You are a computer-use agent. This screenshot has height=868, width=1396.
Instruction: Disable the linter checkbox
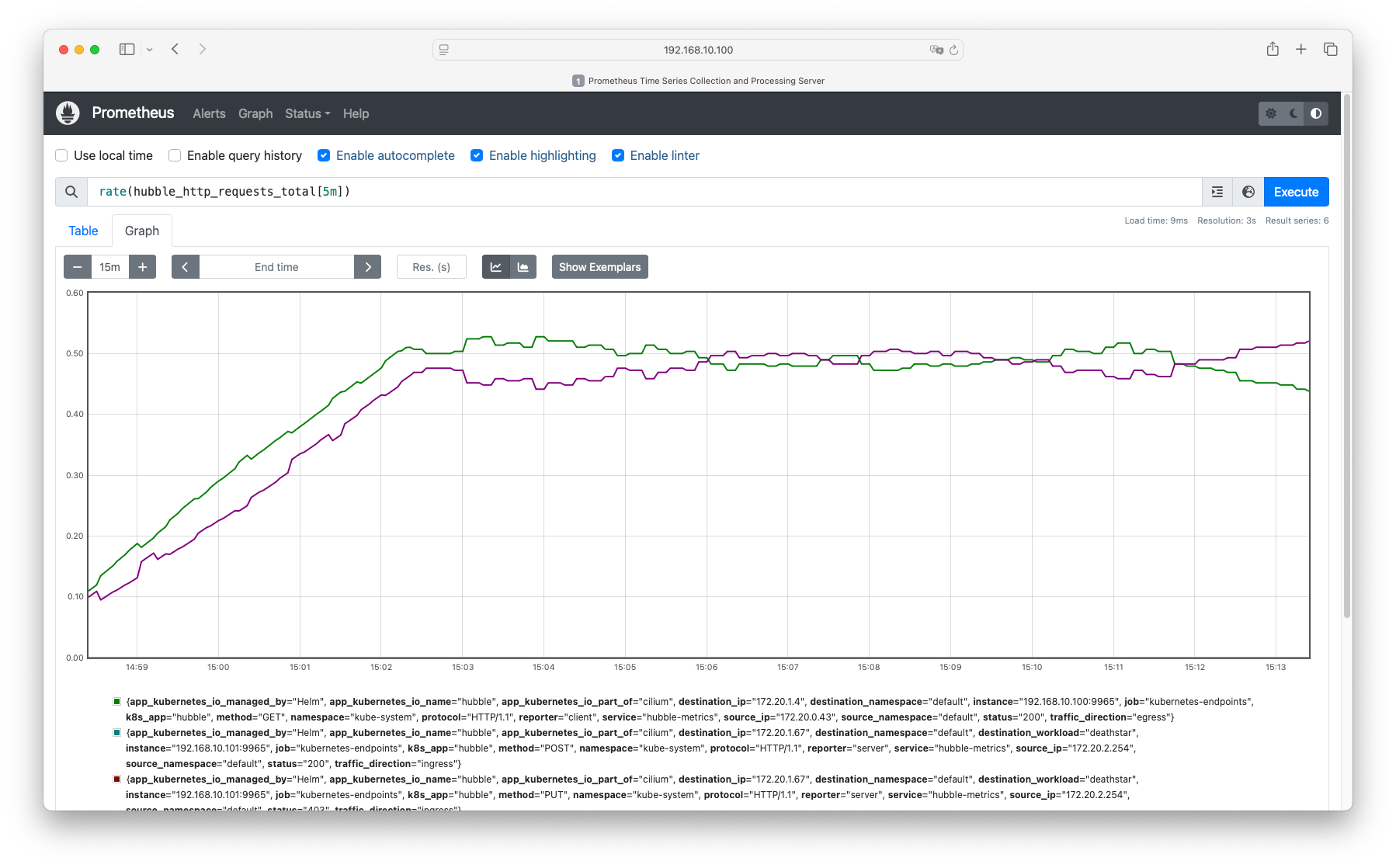tap(618, 155)
